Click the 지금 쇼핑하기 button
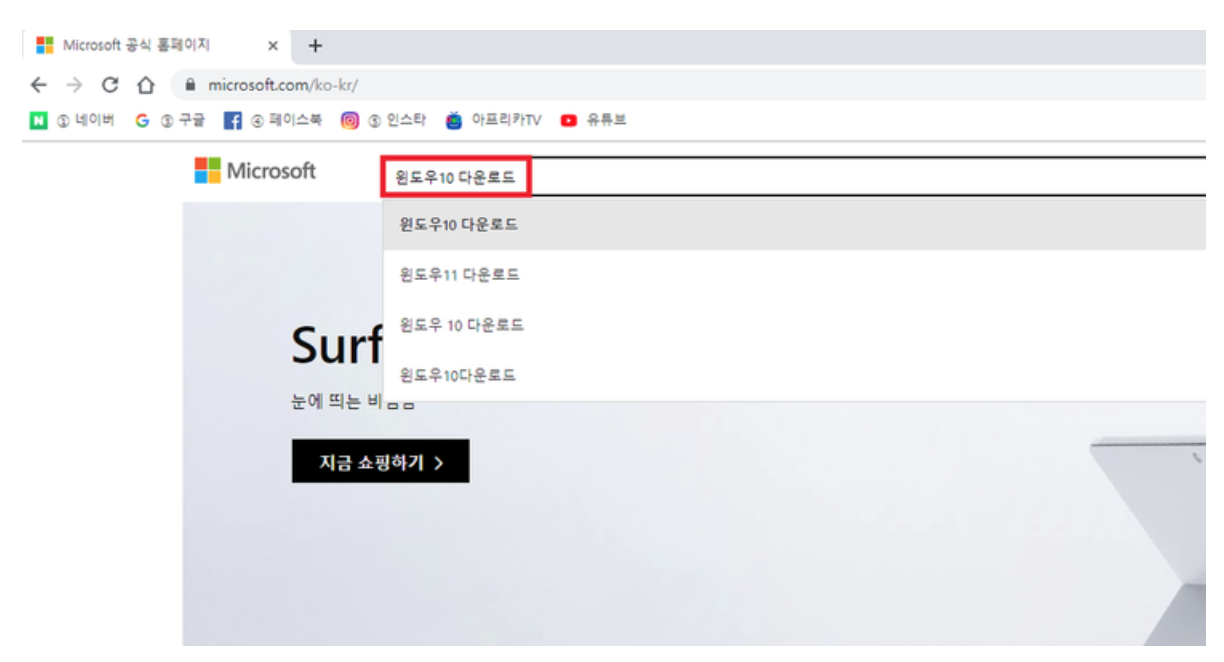1224x662 pixels. coord(380,461)
